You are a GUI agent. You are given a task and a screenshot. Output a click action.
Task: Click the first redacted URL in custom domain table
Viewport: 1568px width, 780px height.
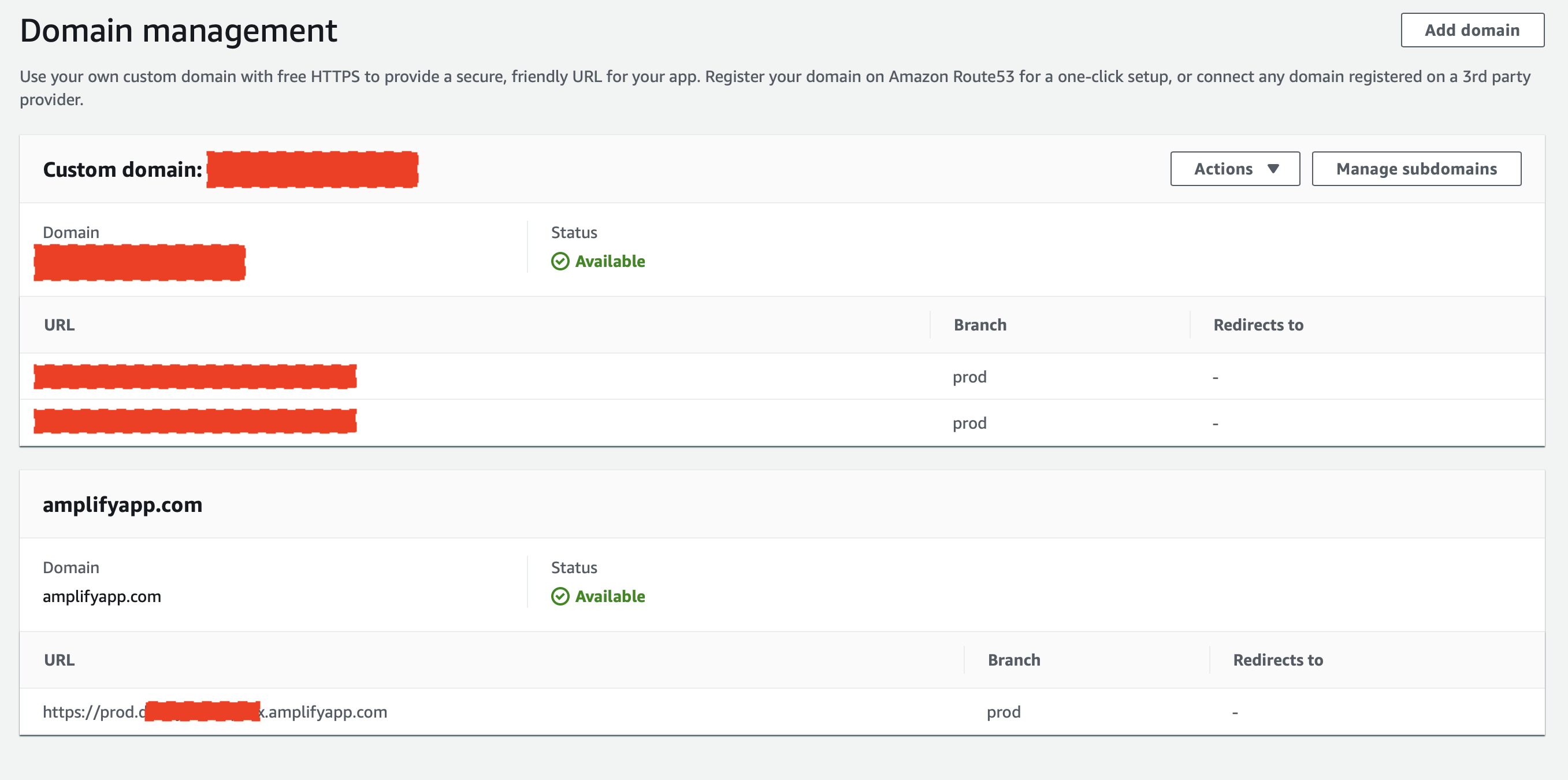tap(196, 376)
